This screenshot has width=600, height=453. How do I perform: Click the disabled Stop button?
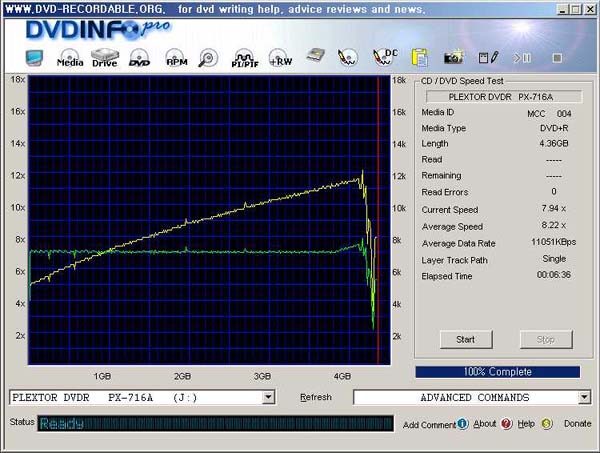(546, 340)
